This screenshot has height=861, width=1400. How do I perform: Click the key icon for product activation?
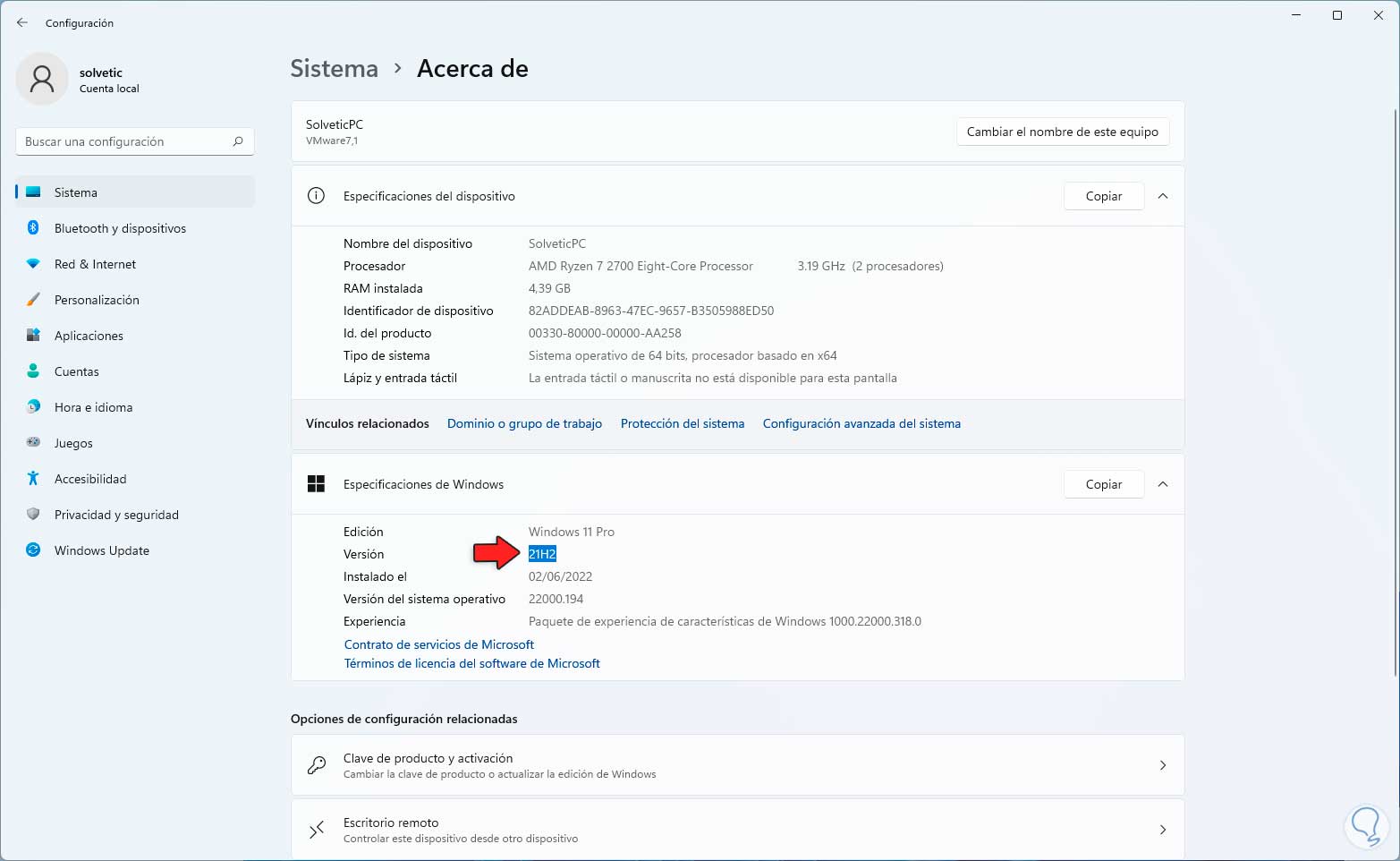pyautogui.click(x=316, y=765)
